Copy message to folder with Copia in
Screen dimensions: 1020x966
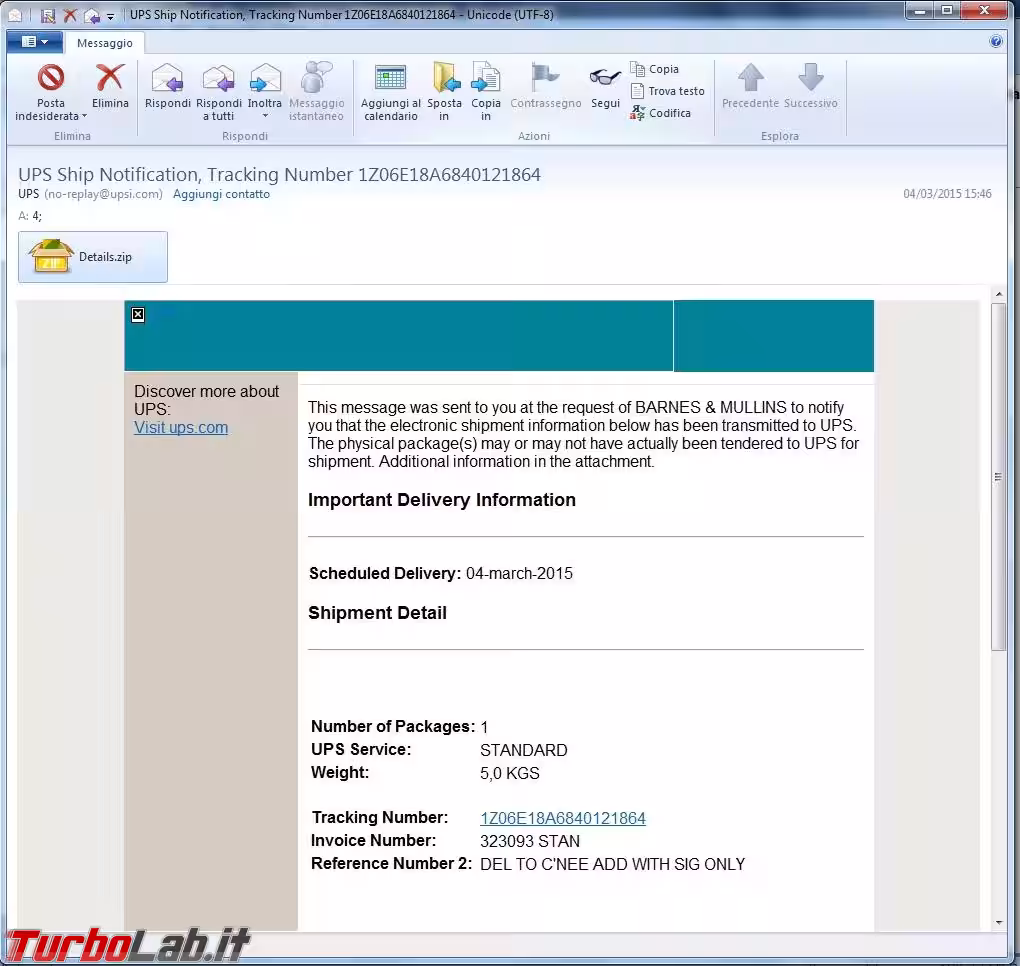486,91
